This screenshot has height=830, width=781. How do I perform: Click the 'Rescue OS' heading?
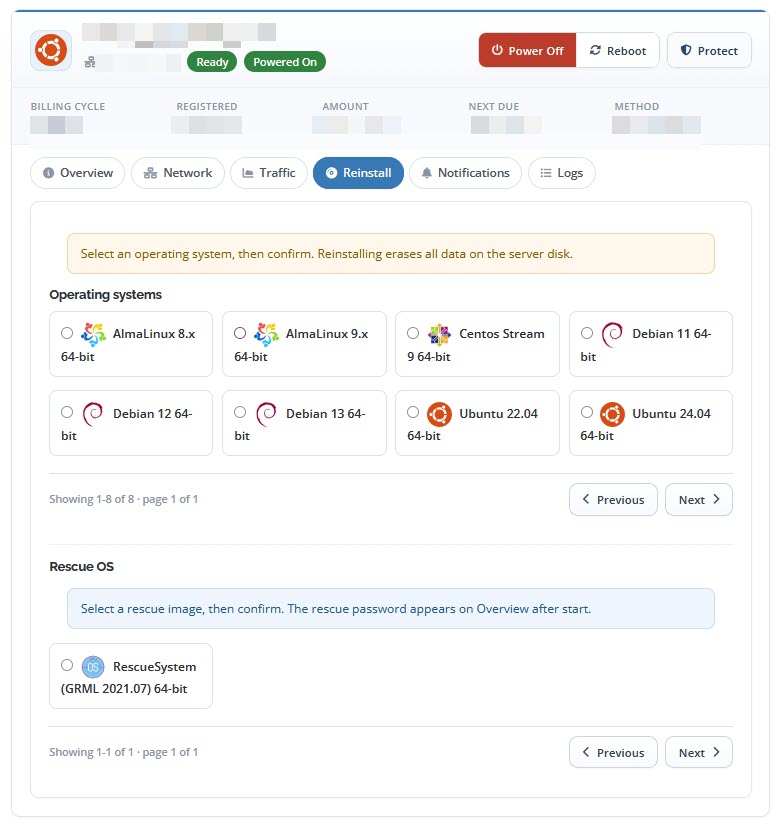click(x=82, y=567)
